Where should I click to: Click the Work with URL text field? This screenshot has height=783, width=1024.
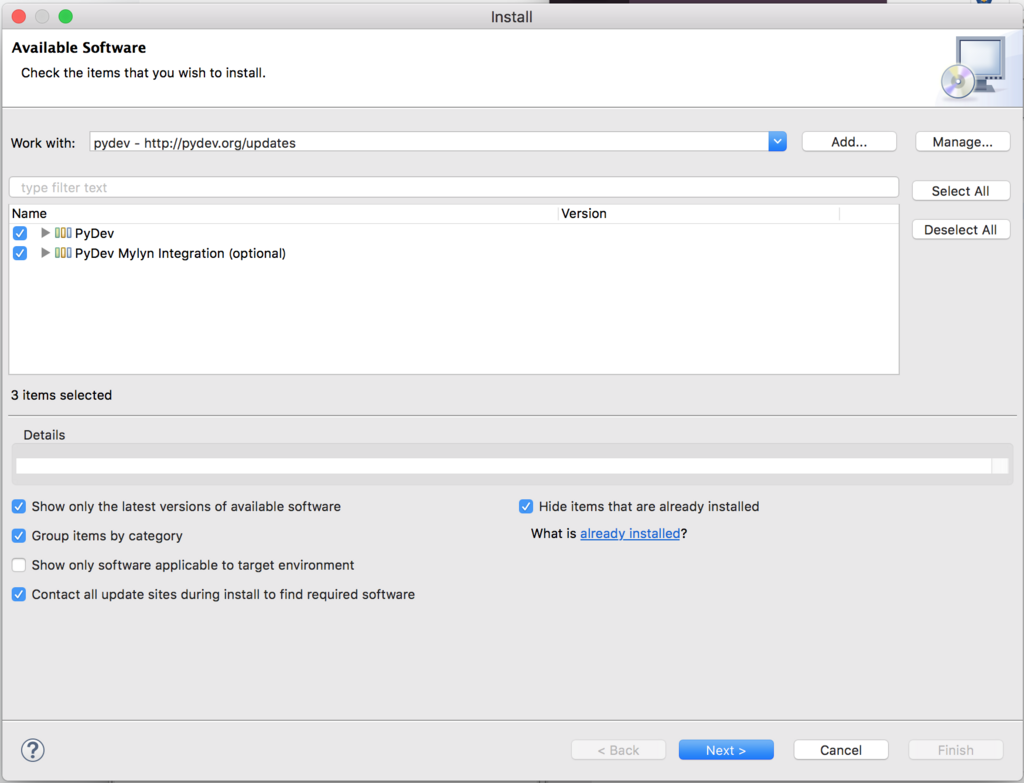click(429, 142)
